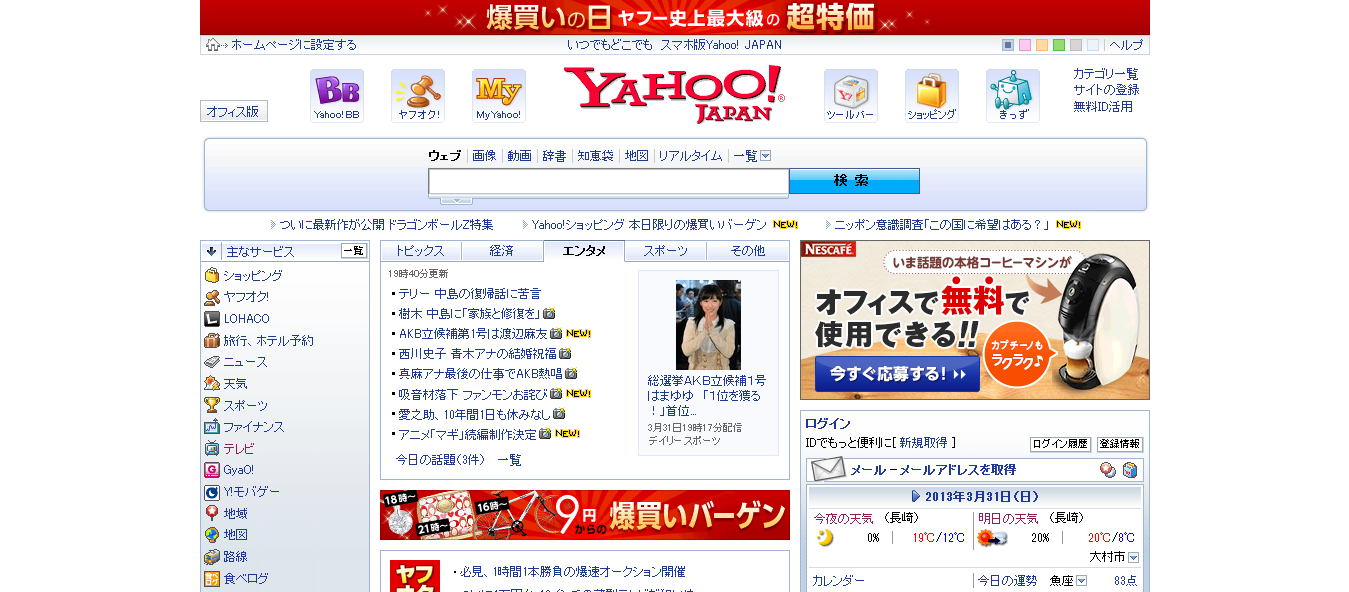Choose the dark blue theme color swatch
Viewport: 1349px width, 592px height.
pyautogui.click(x=1008, y=45)
